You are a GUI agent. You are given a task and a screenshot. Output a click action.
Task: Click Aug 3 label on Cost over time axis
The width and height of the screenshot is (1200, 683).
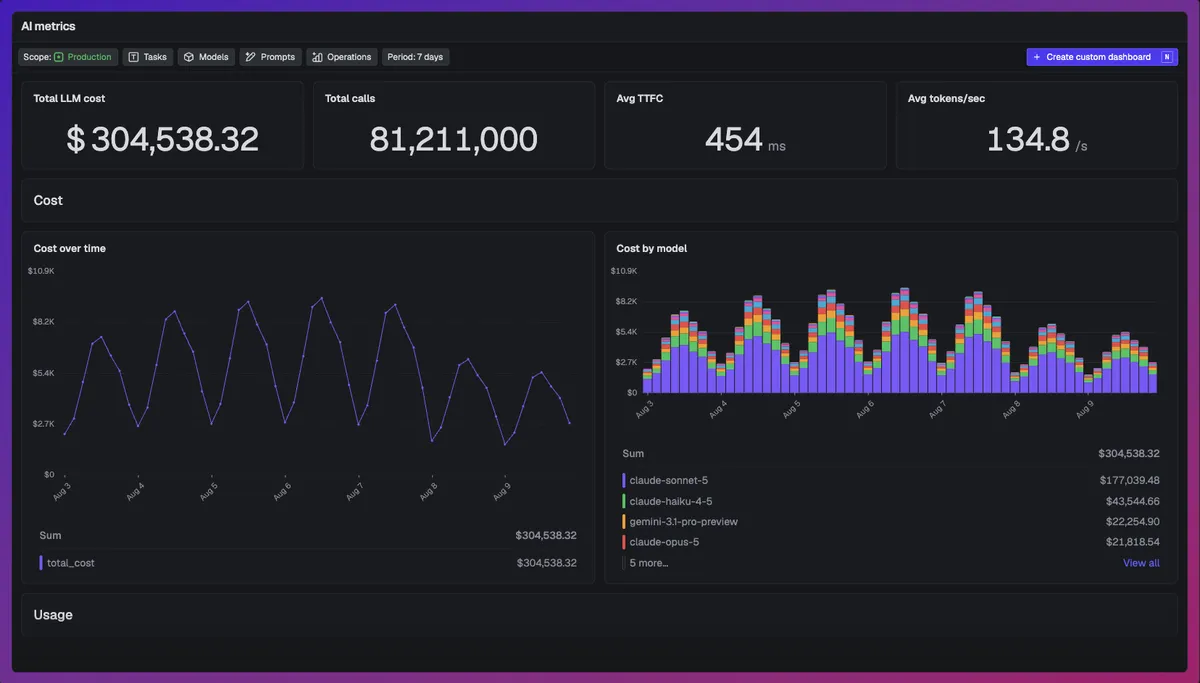(x=62, y=492)
